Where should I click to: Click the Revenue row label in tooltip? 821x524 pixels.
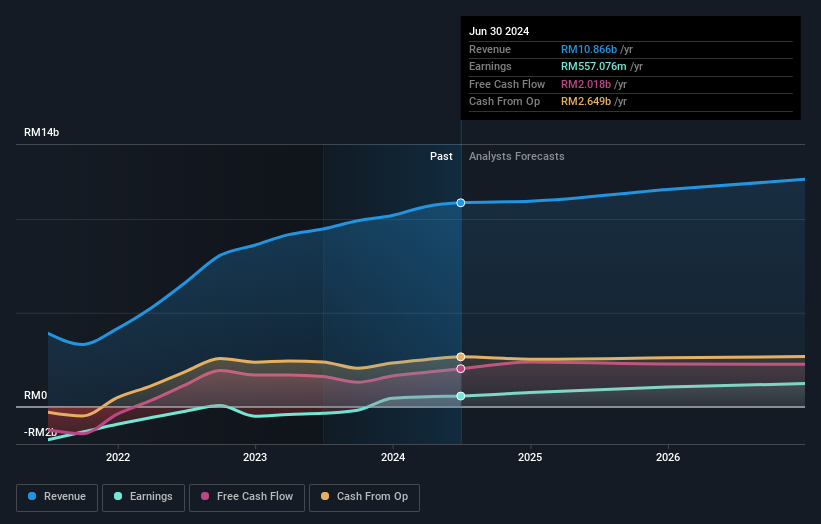pos(490,49)
